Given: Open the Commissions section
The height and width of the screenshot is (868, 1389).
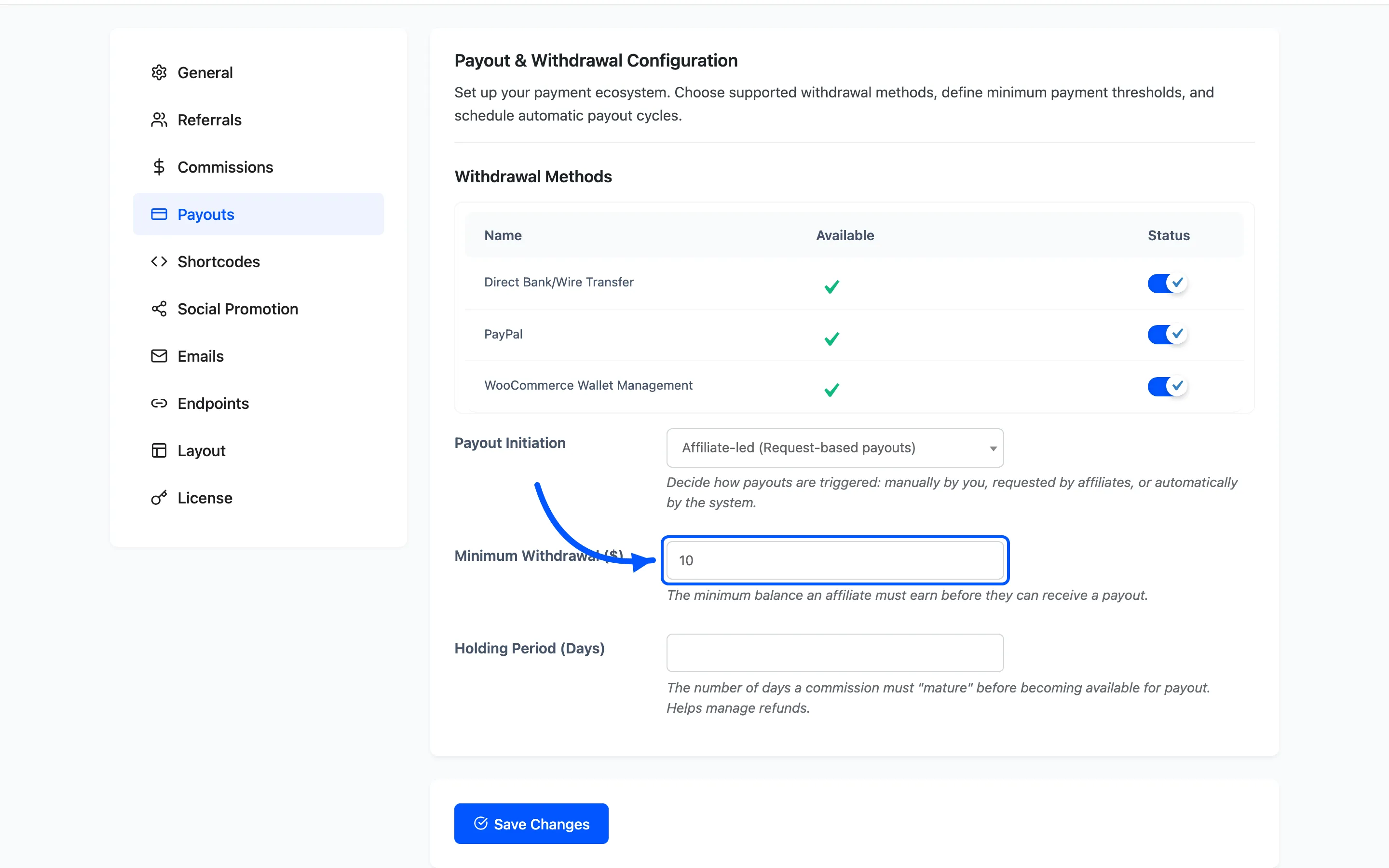Looking at the screenshot, I should point(259,167).
